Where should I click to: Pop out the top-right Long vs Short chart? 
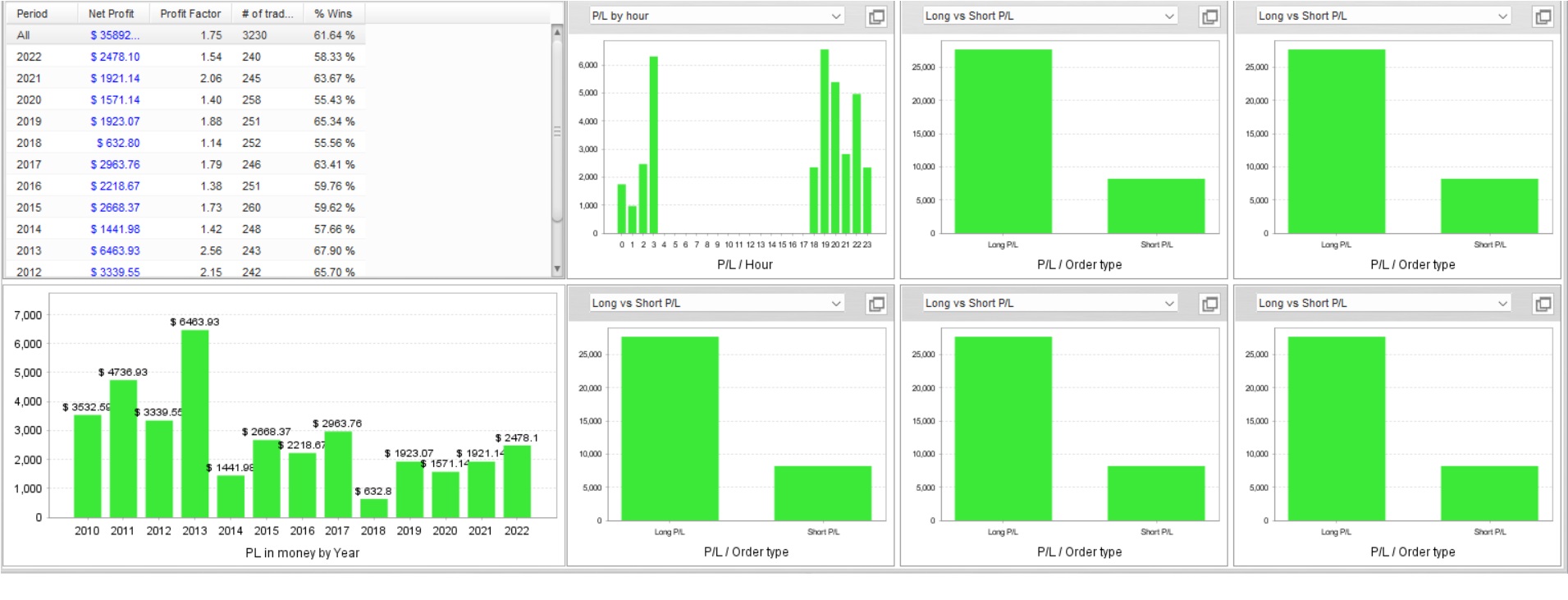tap(1543, 16)
